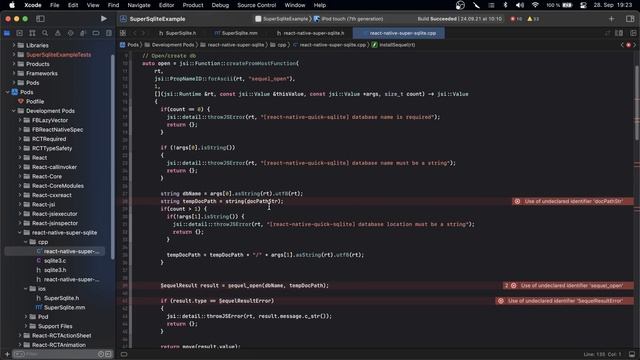Screen dimensions: 640x360
Task: Select sqlite3.h in navigator
Action: pyautogui.click(x=55, y=270)
